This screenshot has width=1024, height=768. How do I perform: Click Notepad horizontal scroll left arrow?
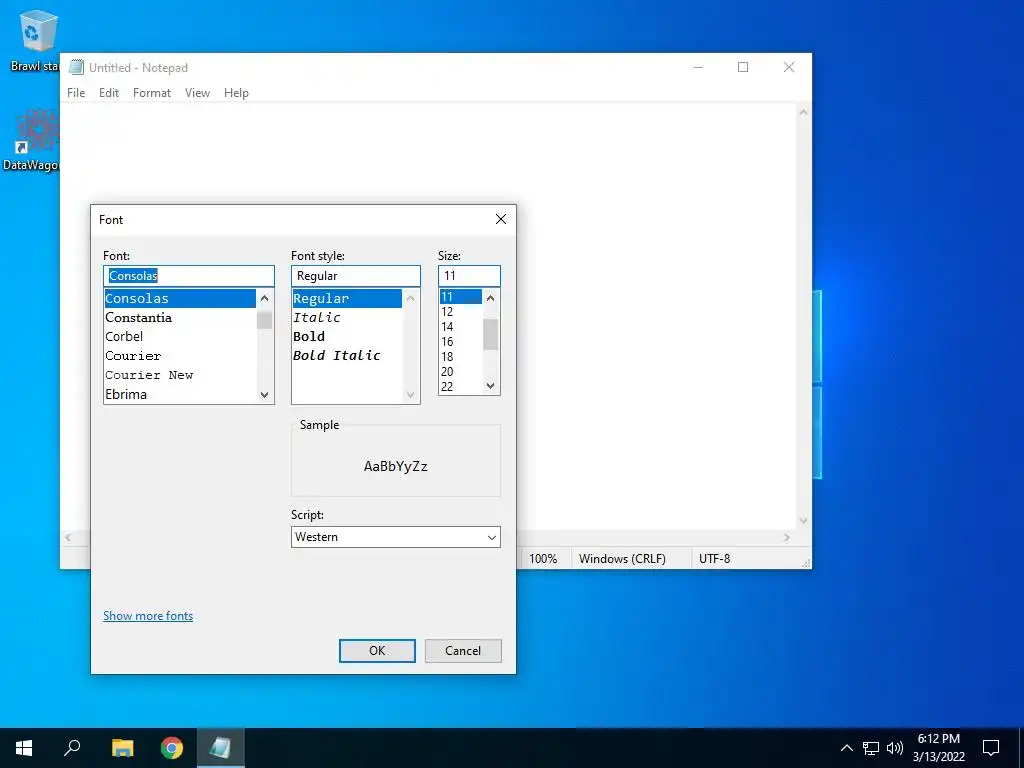(69, 537)
